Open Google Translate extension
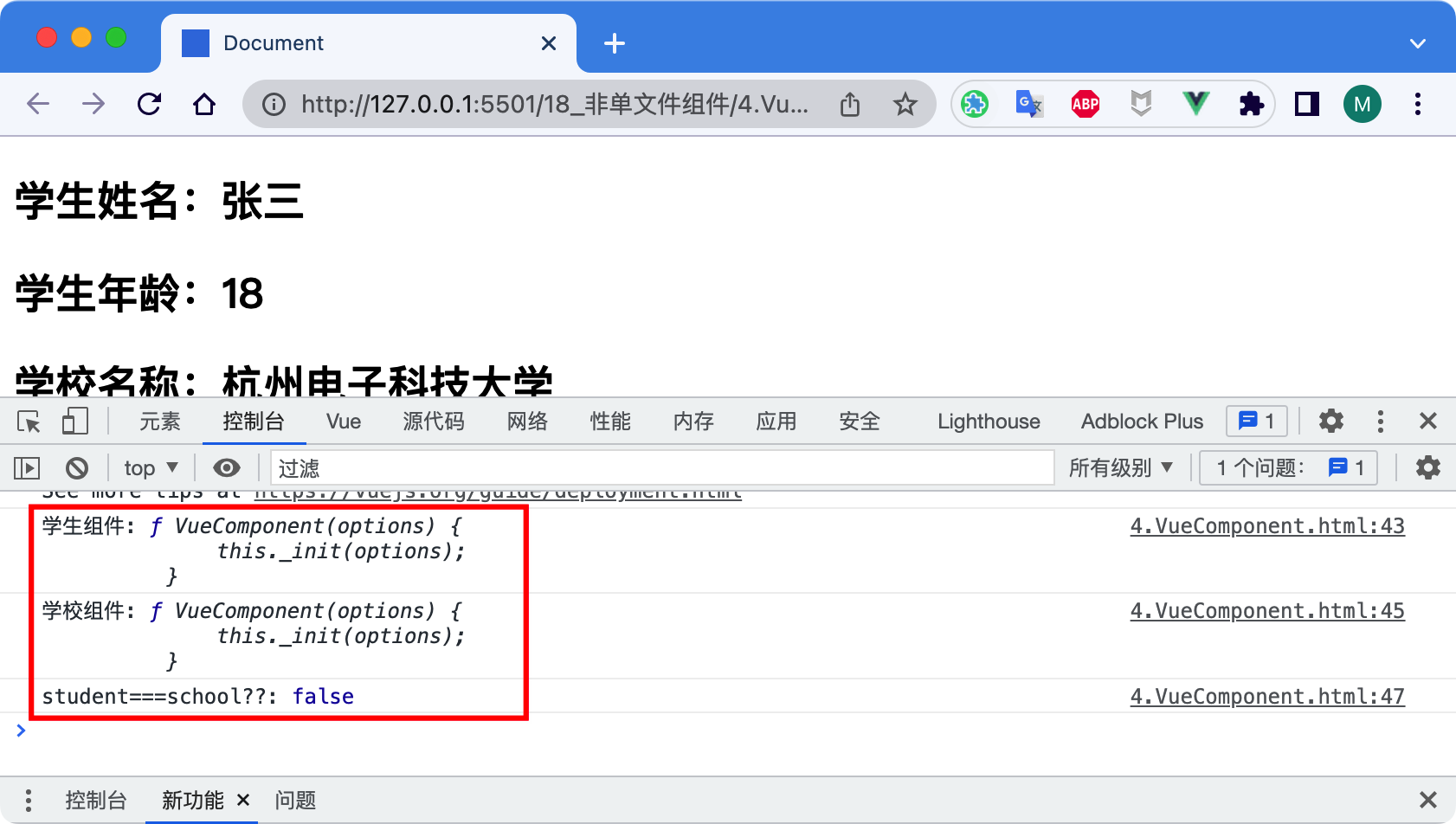Viewport: 1456px width, 824px height. click(1030, 105)
